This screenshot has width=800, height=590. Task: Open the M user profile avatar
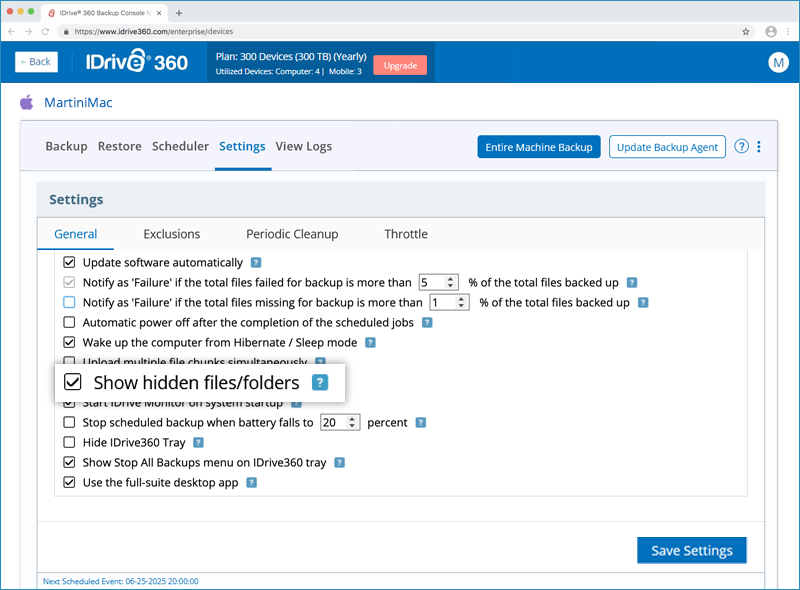778,62
